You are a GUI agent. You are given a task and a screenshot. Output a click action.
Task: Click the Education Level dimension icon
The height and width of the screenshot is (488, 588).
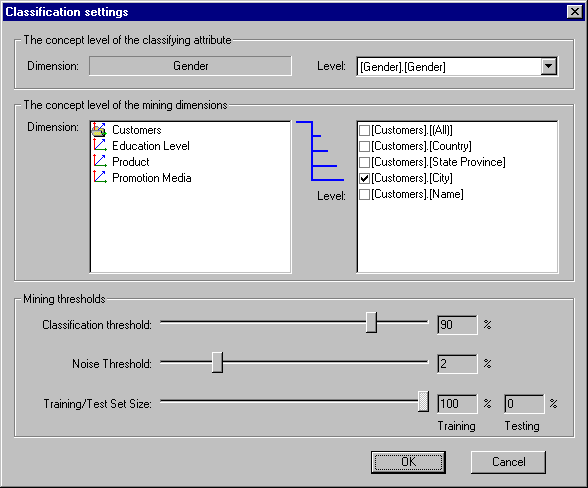tap(100, 146)
